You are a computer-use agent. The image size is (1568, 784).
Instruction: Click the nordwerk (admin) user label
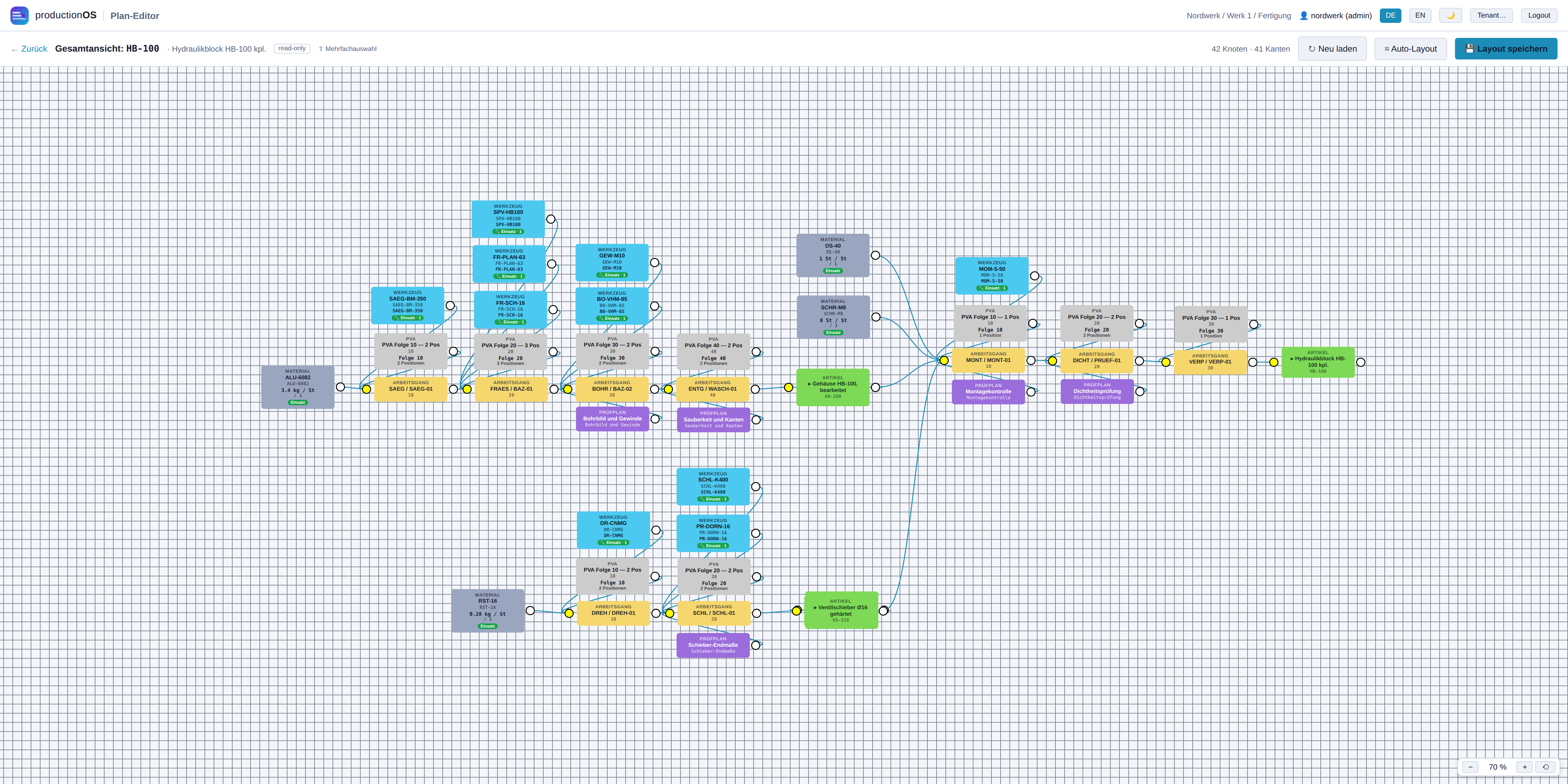click(1335, 16)
